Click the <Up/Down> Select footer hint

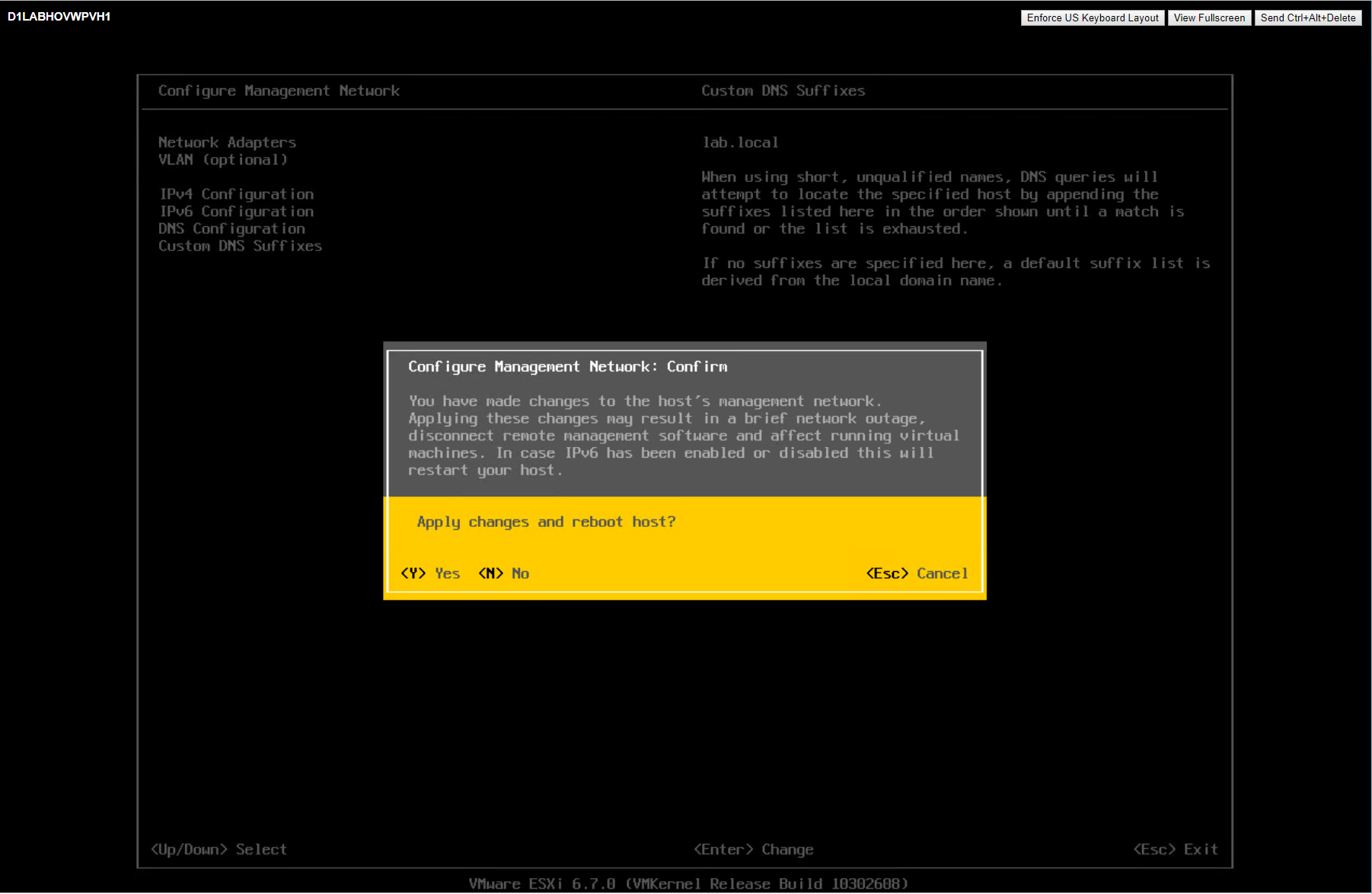pyautogui.click(x=219, y=849)
